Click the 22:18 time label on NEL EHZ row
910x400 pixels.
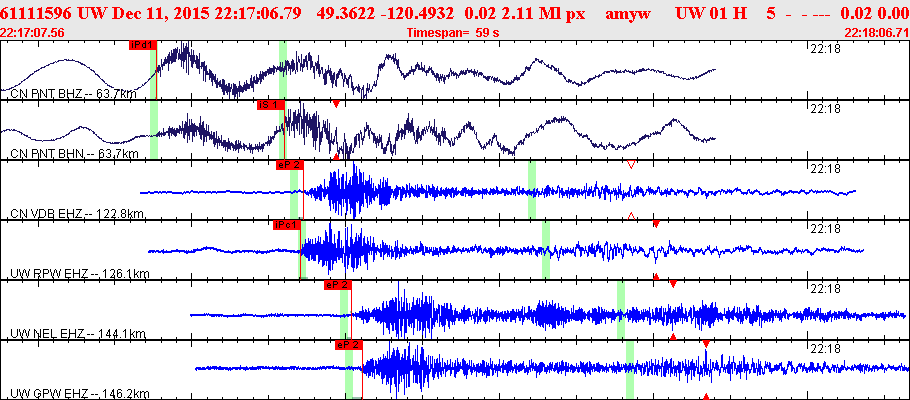coord(824,289)
